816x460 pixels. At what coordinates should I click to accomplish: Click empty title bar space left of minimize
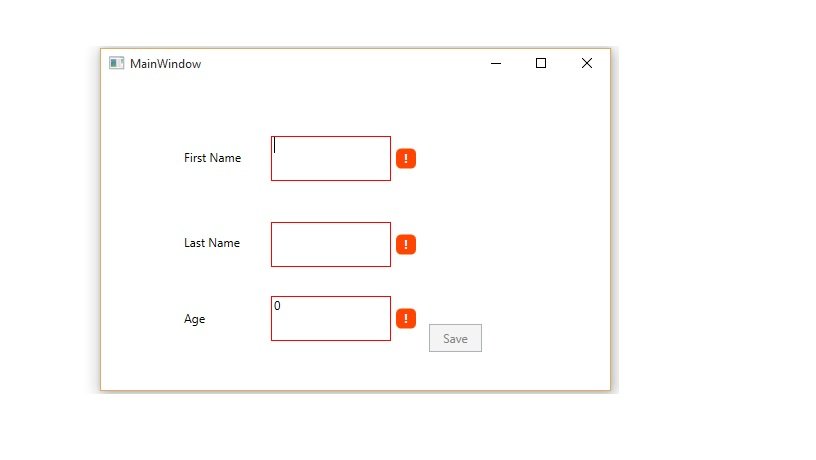click(x=350, y=63)
